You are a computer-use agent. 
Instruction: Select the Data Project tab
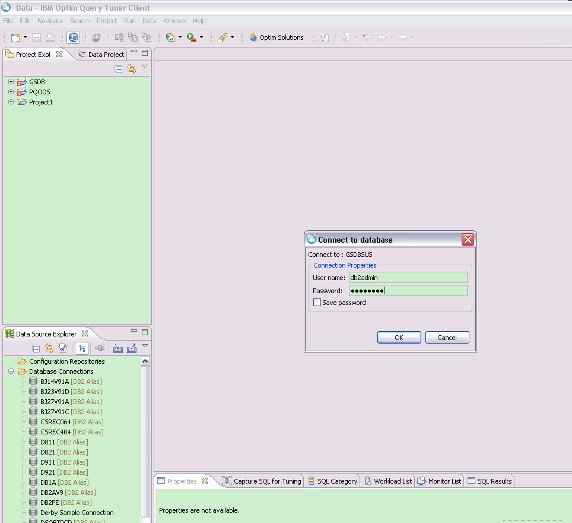click(x=102, y=54)
